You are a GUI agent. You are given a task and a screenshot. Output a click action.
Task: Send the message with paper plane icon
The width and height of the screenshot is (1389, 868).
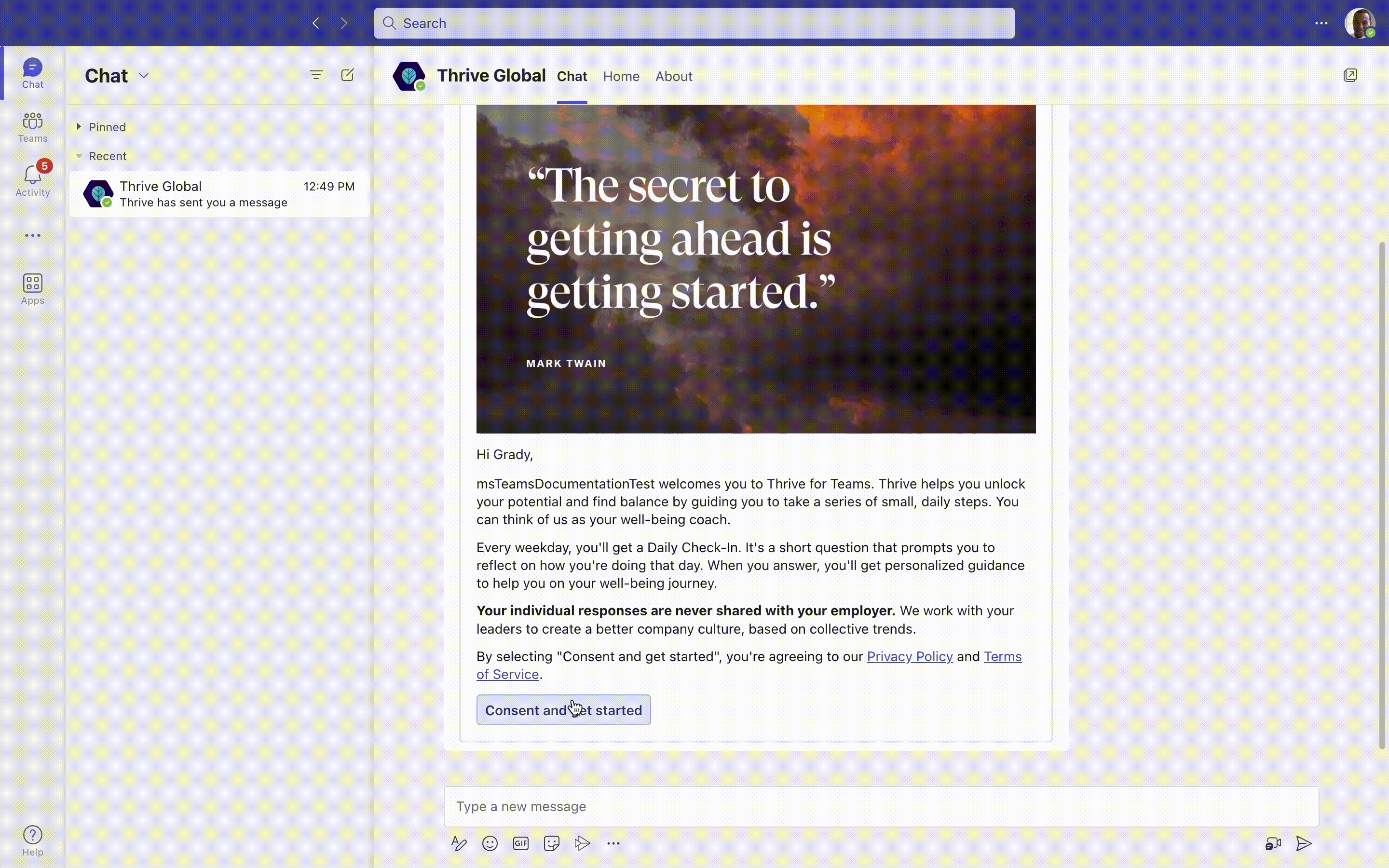(1304, 843)
